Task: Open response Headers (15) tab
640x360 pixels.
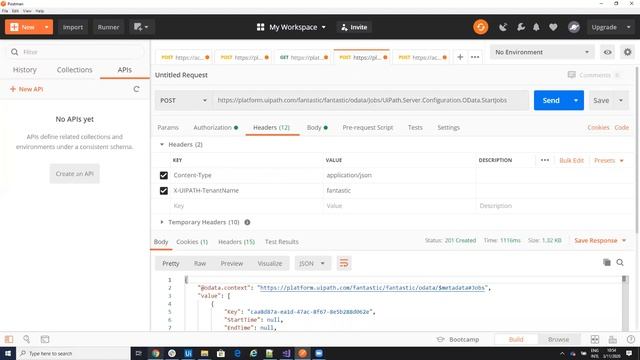Action: point(236,242)
